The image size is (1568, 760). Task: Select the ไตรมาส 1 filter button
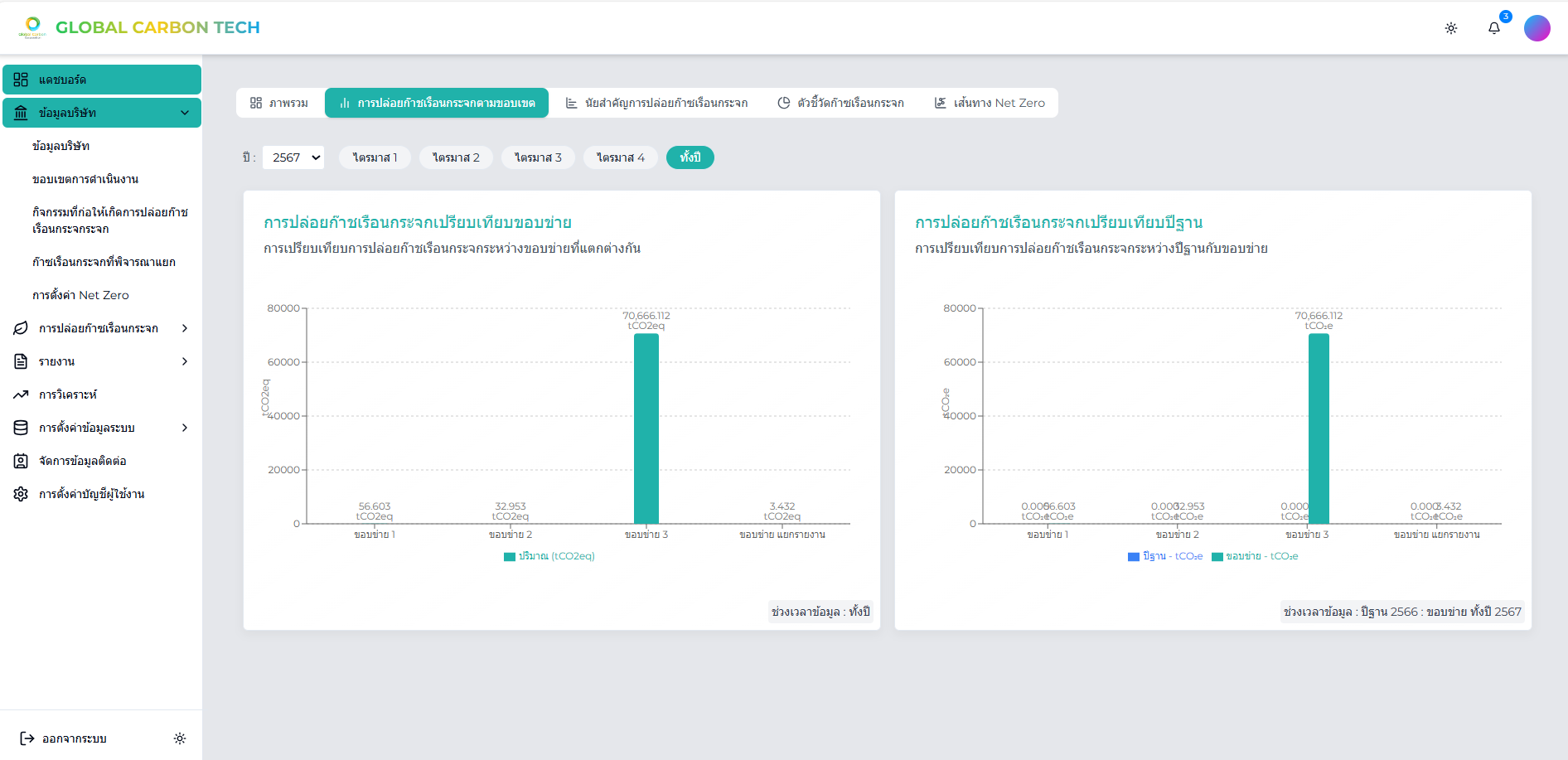[x=375, y=157]
